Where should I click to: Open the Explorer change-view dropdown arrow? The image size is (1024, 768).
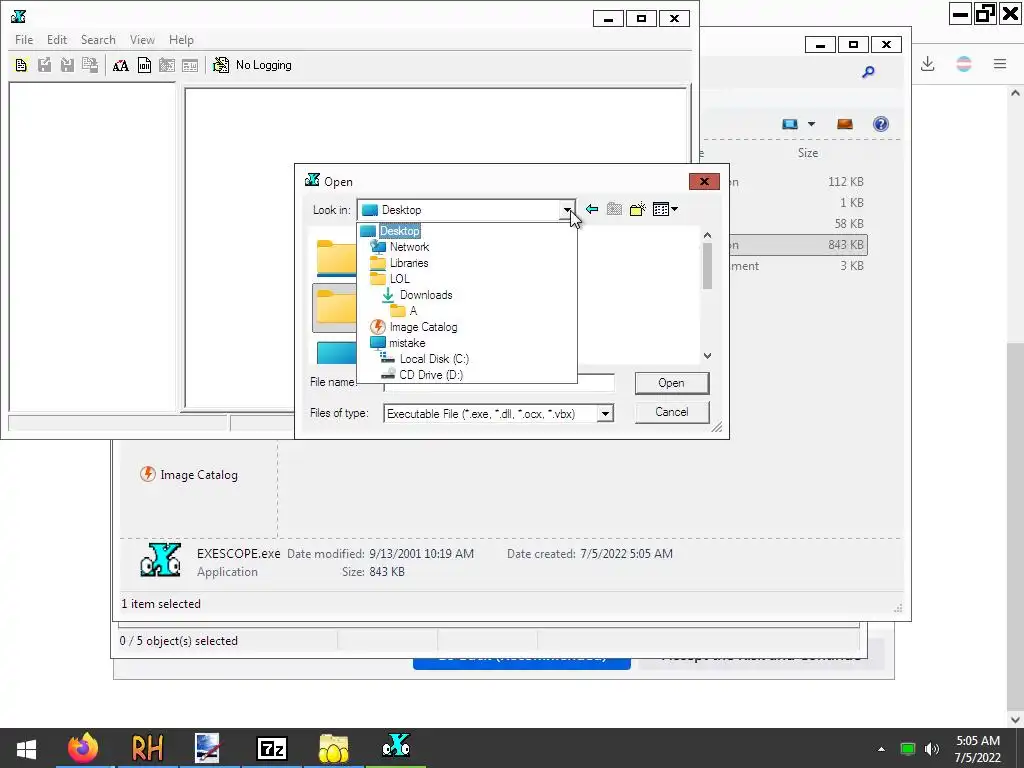click(811, 124)
